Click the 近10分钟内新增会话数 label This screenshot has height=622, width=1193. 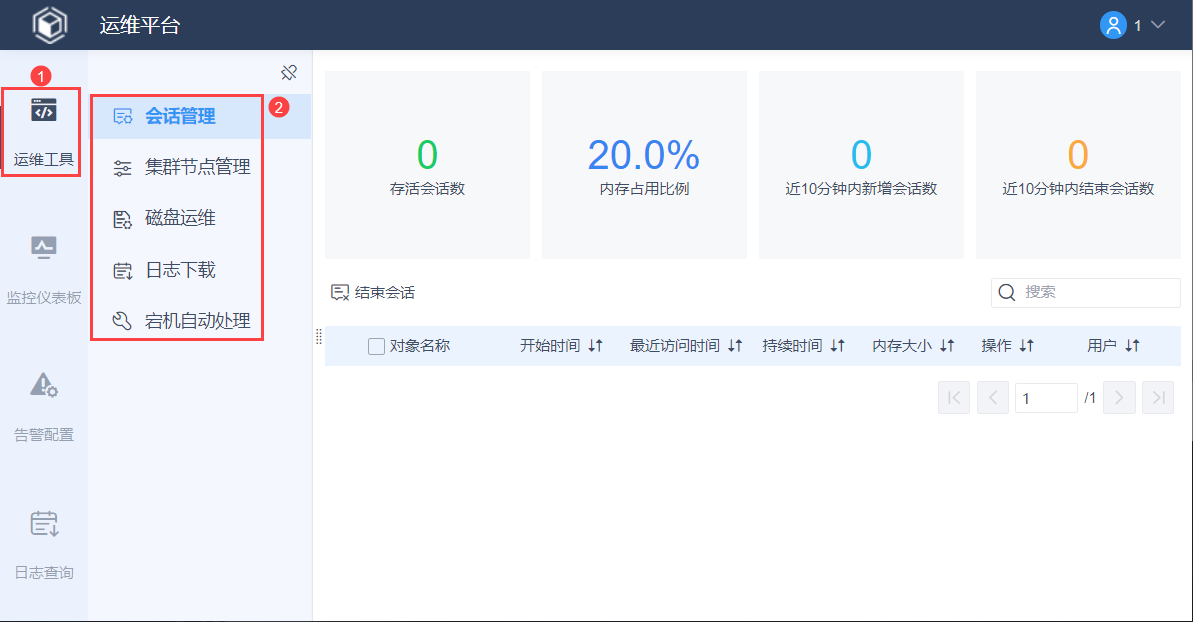click(x=861, y=189)
